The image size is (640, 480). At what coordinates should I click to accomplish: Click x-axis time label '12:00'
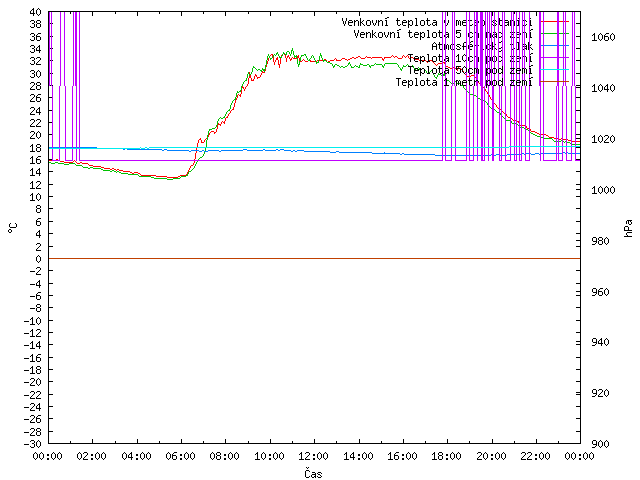tap(313, 456)
